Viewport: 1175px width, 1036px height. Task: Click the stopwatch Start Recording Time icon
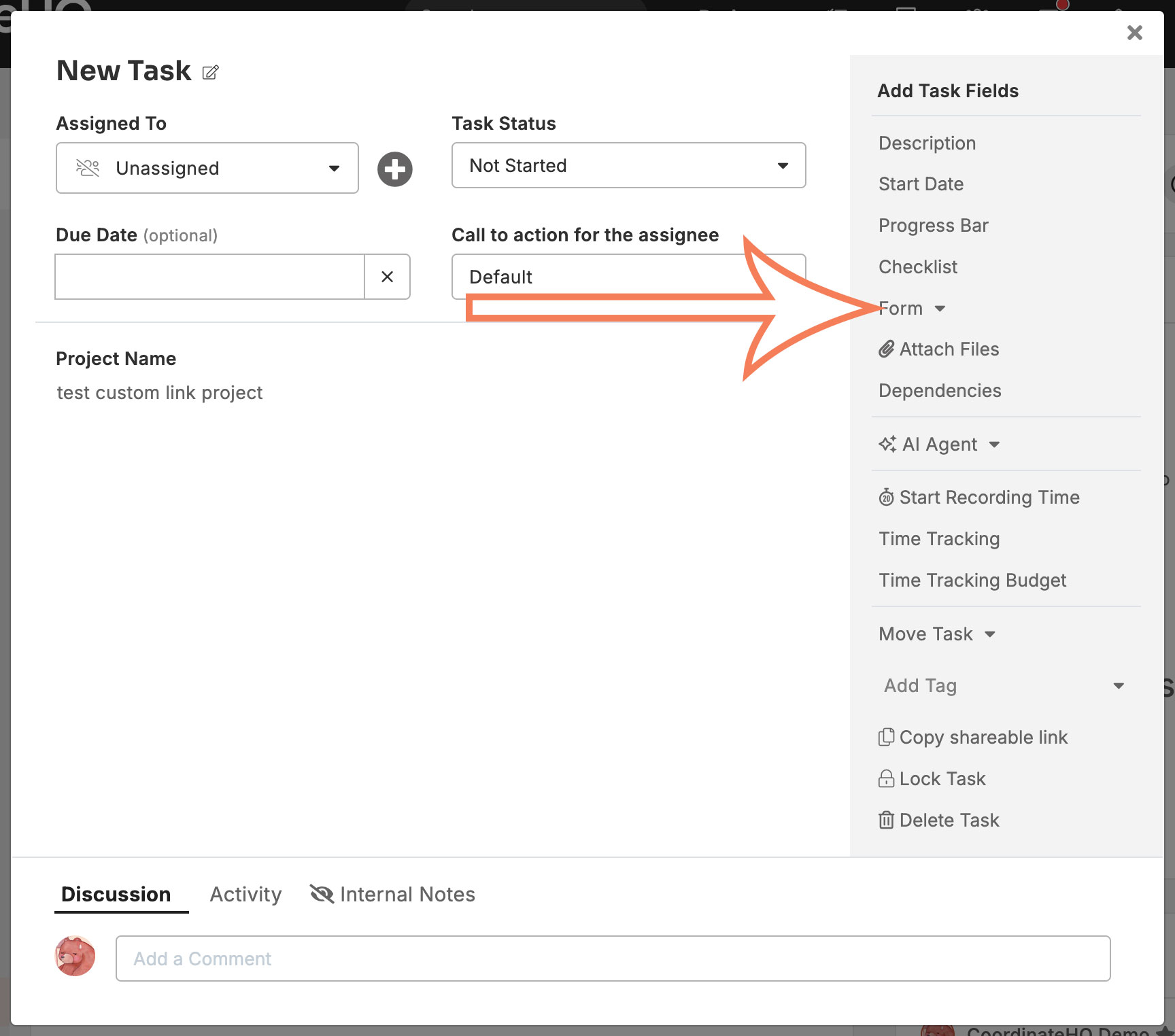coord(886,498)
